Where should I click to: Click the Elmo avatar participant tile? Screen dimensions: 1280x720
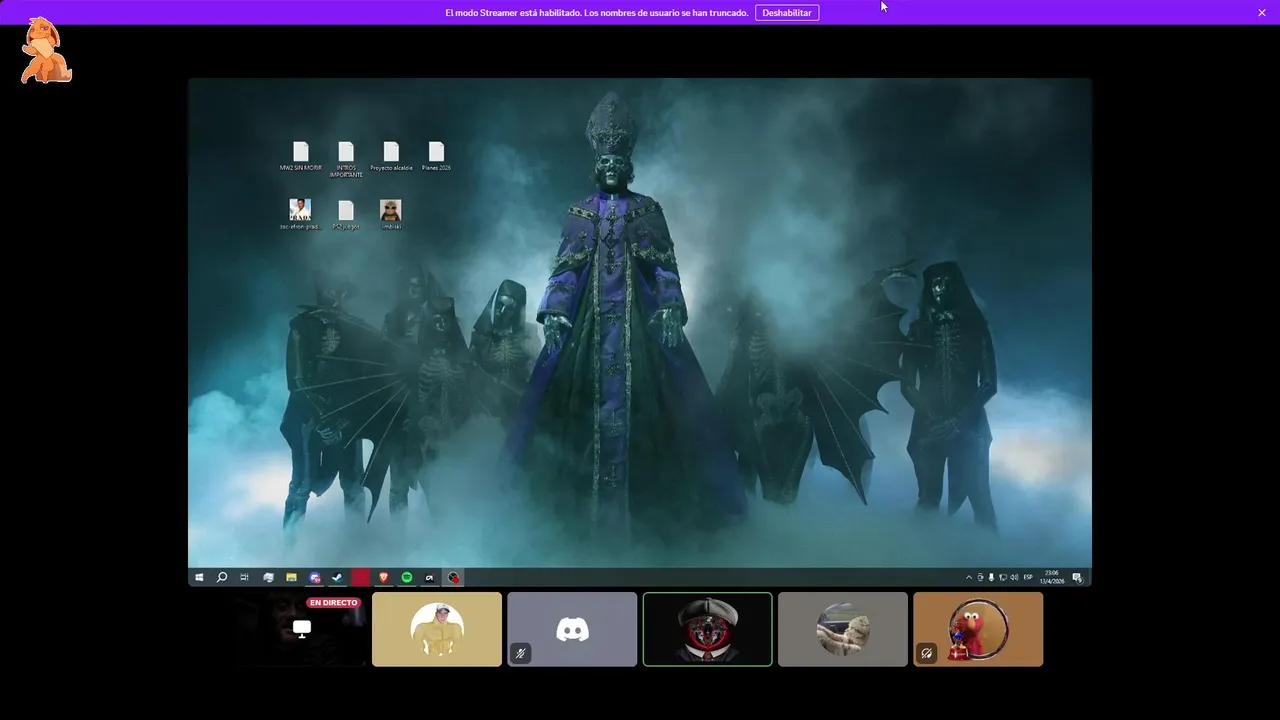978,629
